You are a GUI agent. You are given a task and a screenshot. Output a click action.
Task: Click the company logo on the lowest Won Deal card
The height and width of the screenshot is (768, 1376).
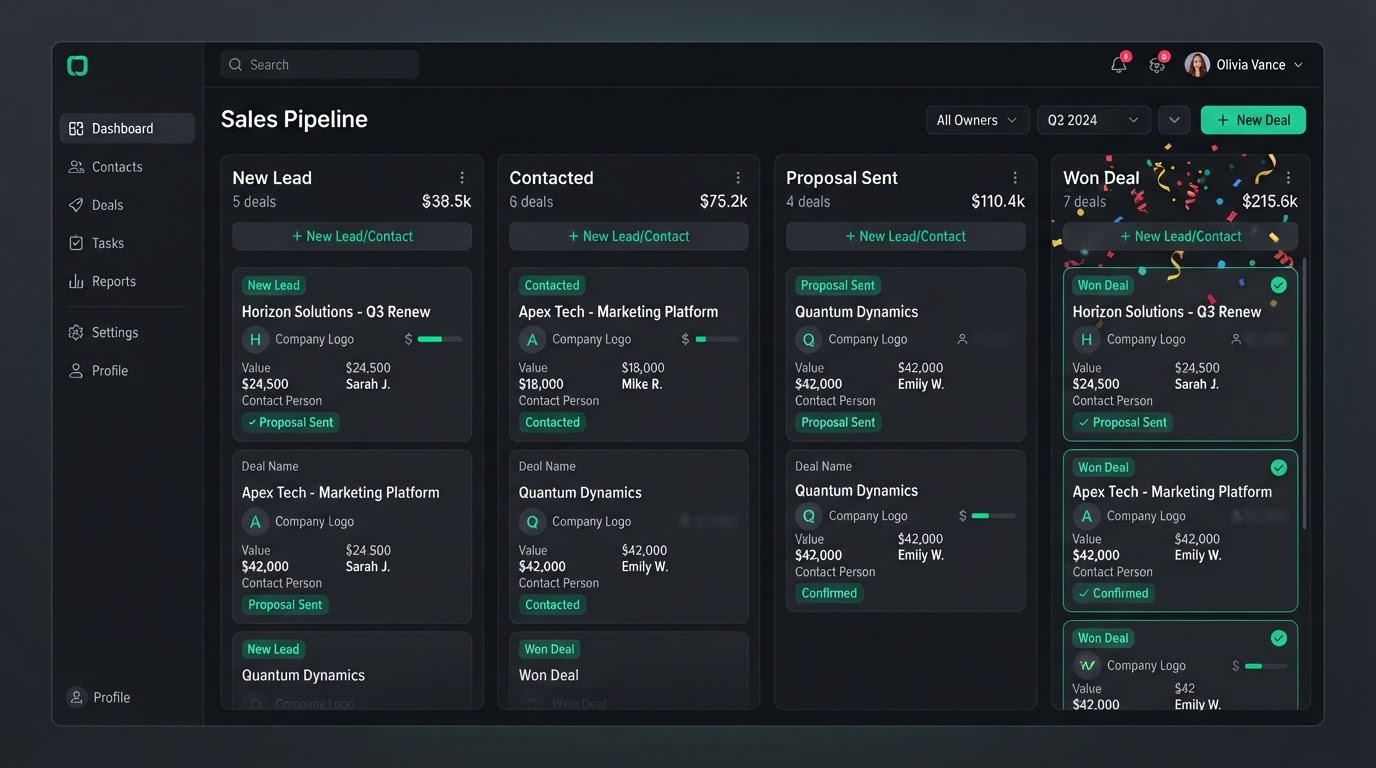pos(1086,665)
